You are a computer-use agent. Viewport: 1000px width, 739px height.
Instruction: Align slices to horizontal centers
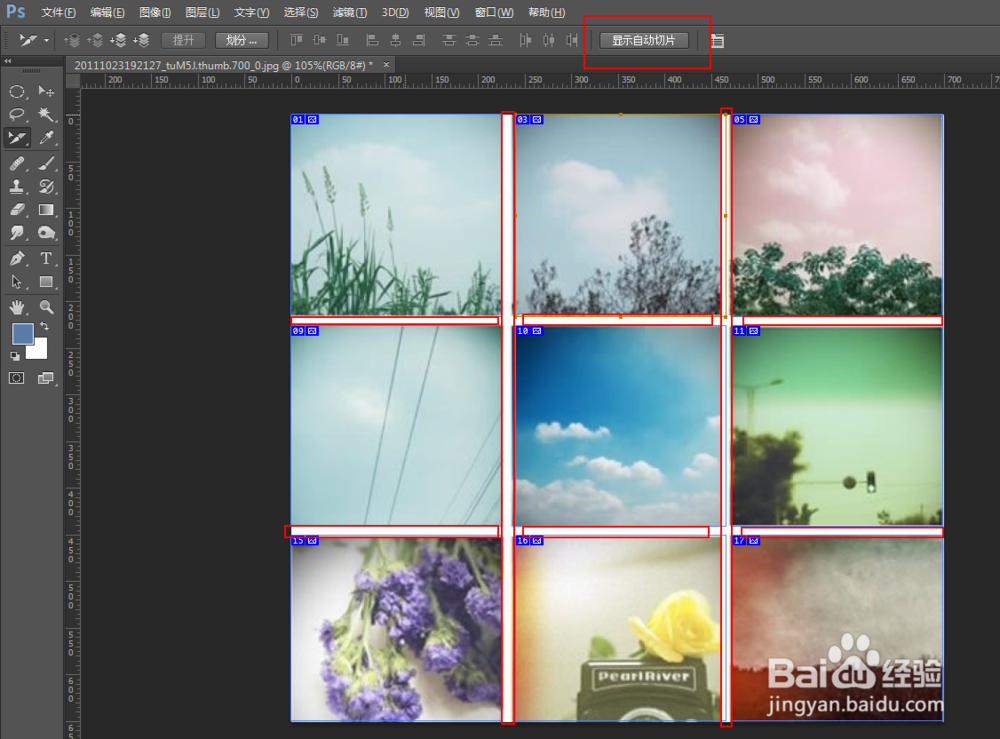point(395,41)
